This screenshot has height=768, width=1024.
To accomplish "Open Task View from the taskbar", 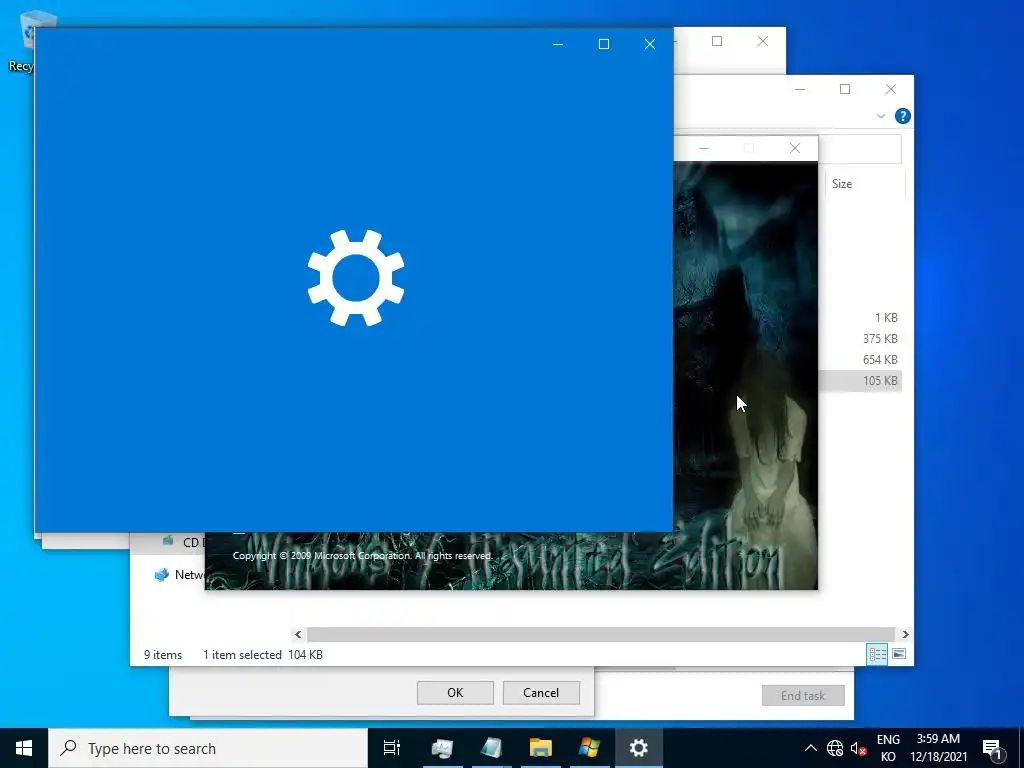I will point(392,748).
